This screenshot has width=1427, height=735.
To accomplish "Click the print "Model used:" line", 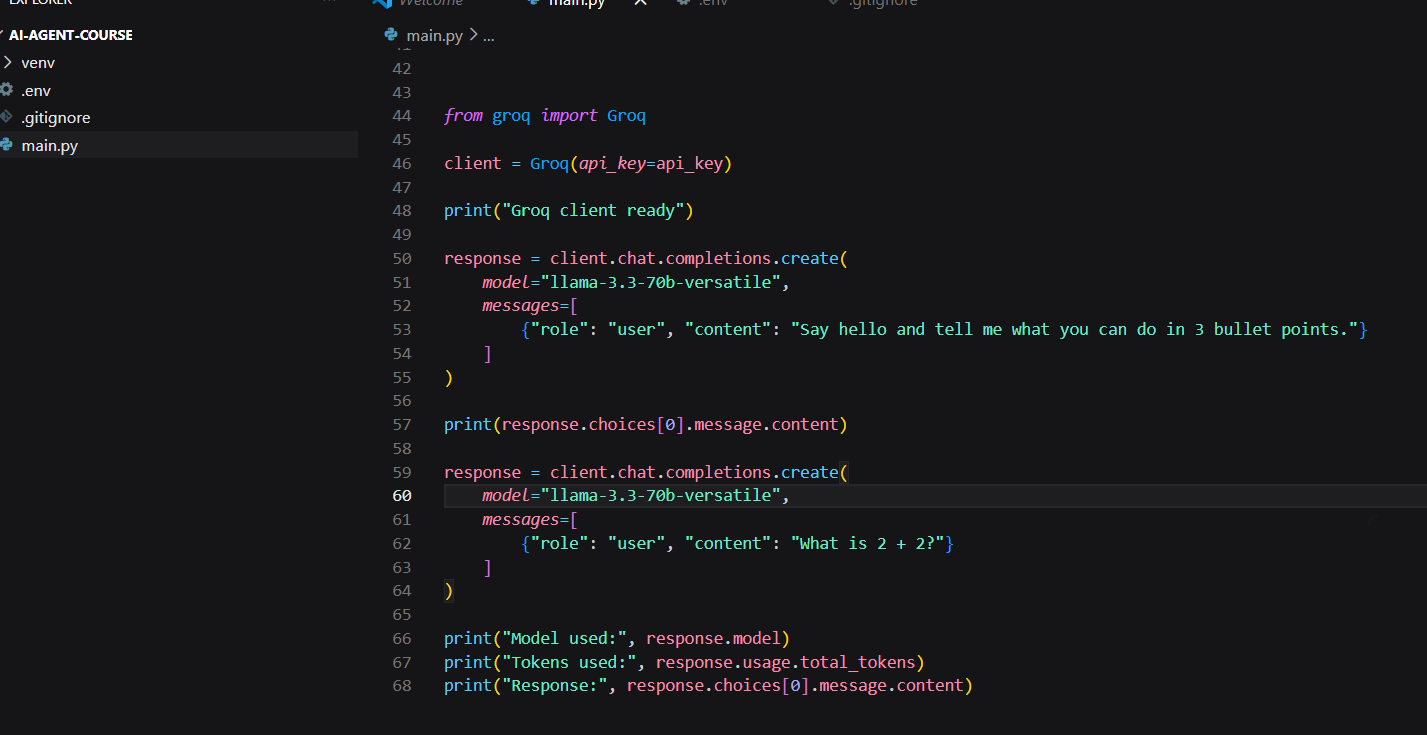I will click(617, 638).
